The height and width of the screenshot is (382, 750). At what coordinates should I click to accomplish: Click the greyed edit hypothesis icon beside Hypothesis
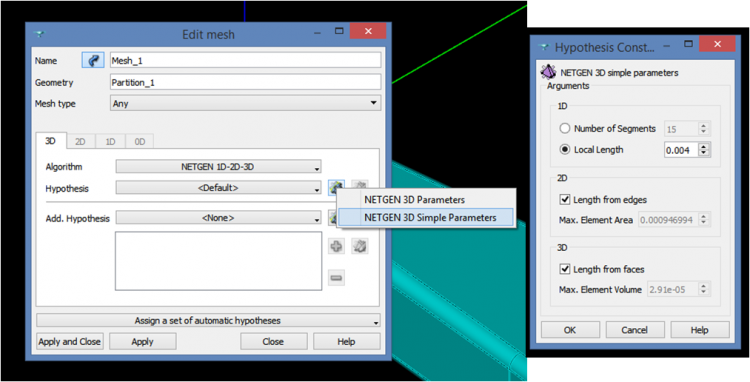point(360,186)
